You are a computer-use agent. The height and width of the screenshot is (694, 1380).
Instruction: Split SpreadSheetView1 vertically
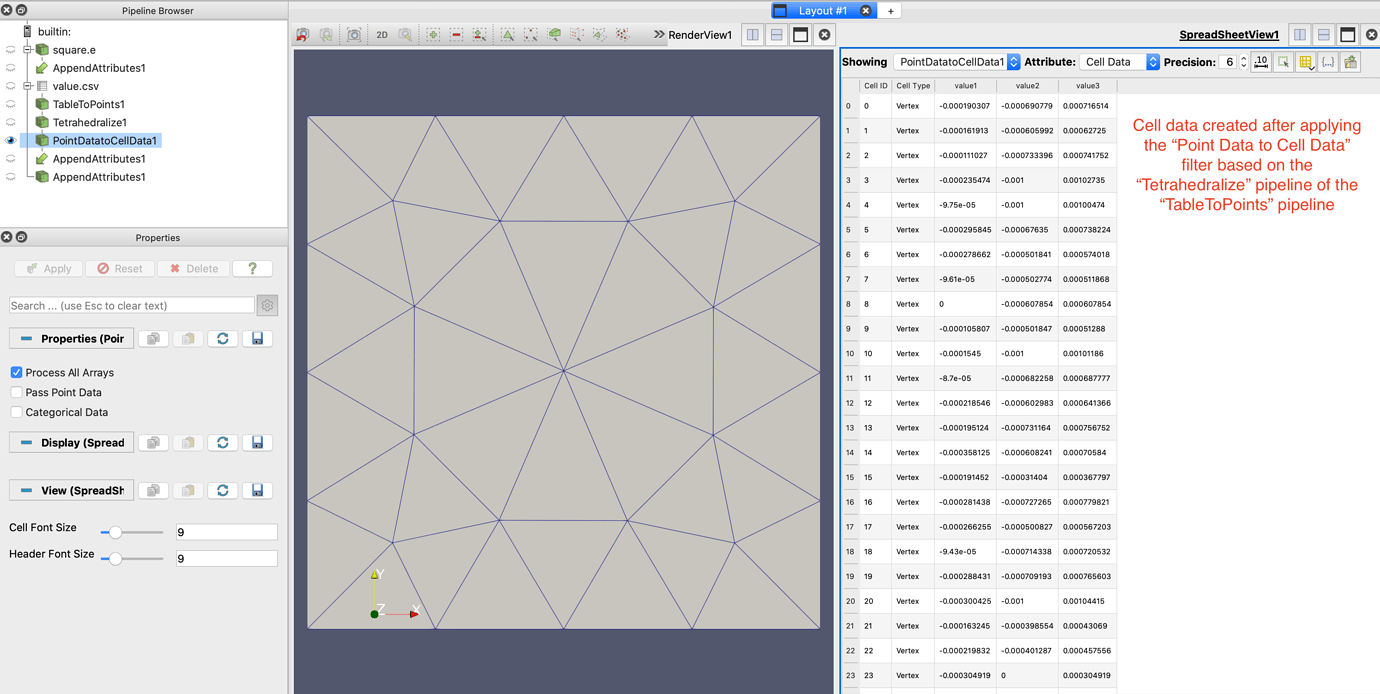pyautogui.click(x=1324, y=35)
